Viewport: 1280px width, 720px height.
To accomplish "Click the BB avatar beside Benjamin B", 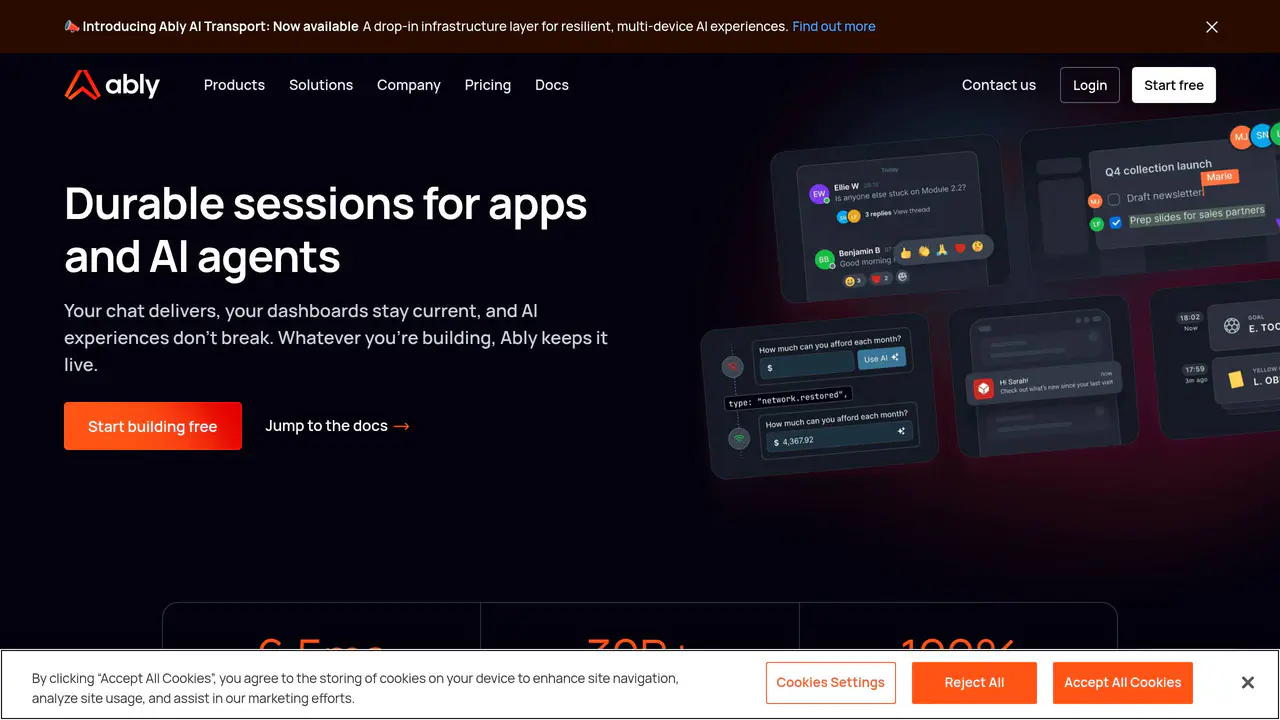I will (825, 260).
